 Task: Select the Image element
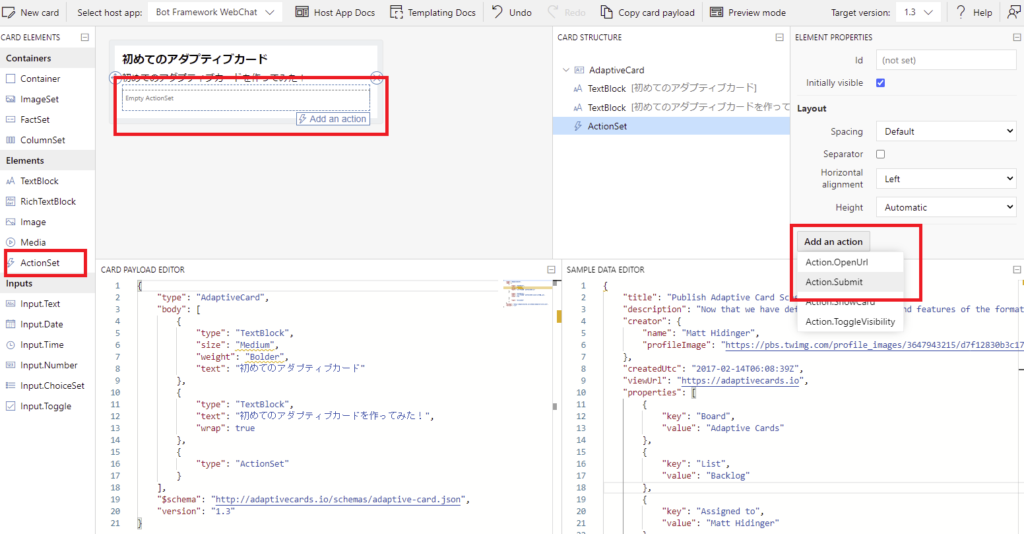pos(47,222)
